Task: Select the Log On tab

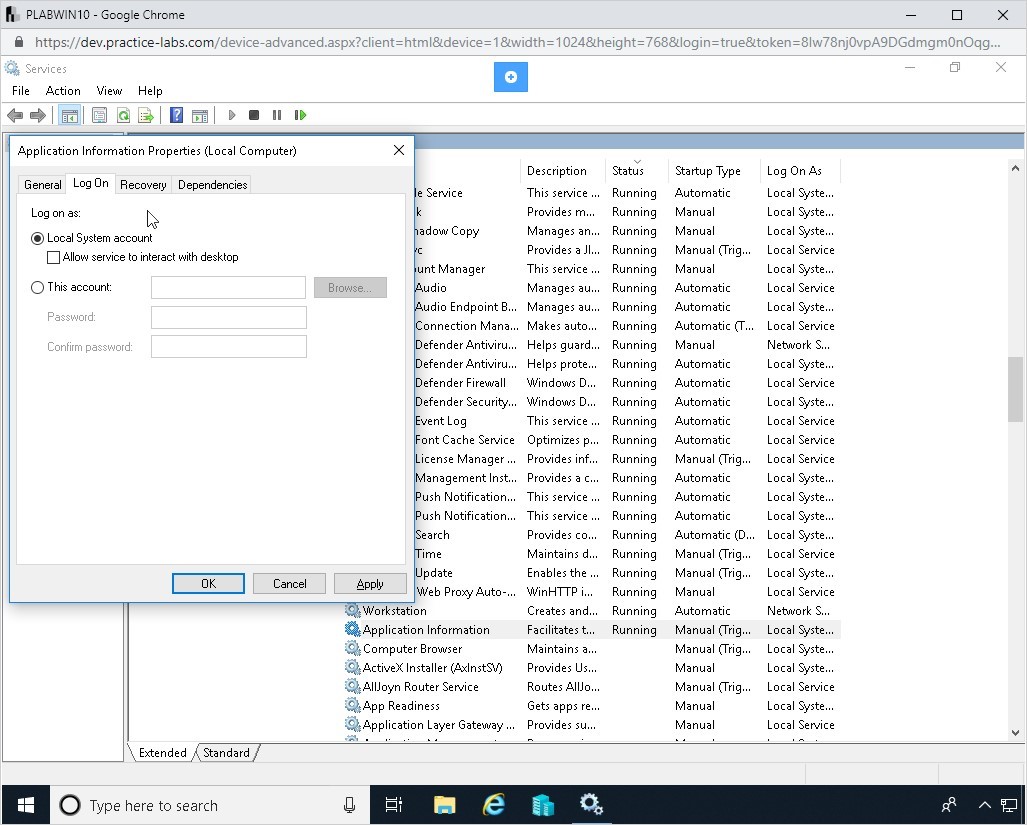Action: (x=90, y=183)
